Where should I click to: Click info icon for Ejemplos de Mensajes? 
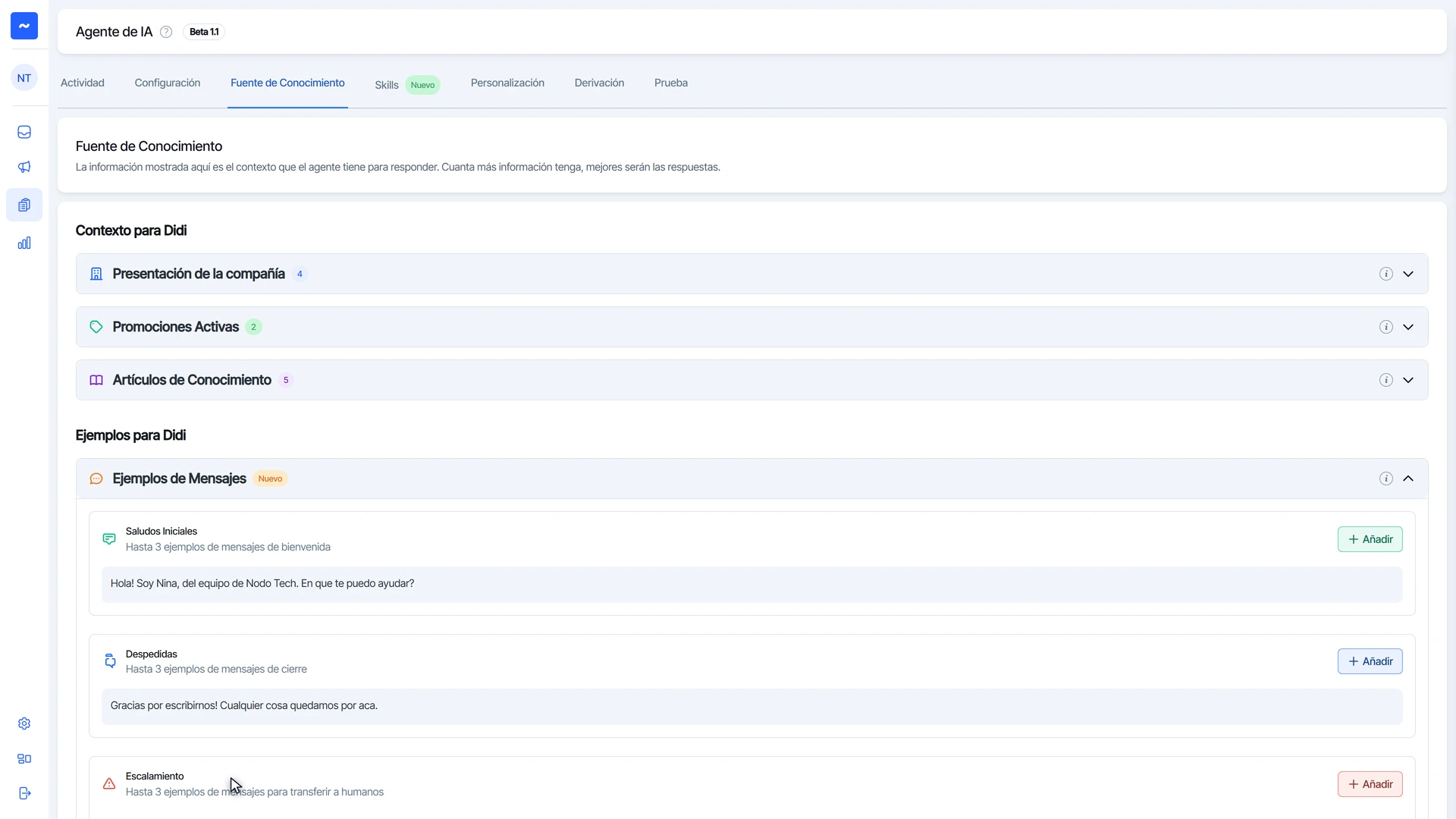coord(1385,479)
